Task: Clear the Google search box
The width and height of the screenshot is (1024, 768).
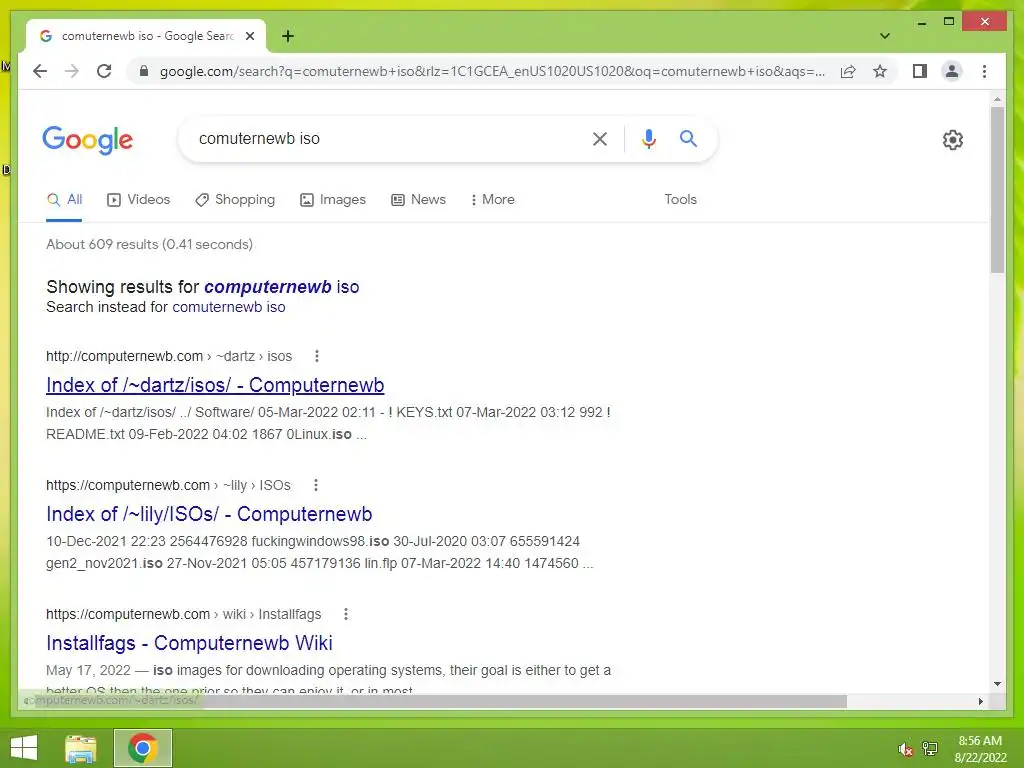Action: [x=600, y=138]
